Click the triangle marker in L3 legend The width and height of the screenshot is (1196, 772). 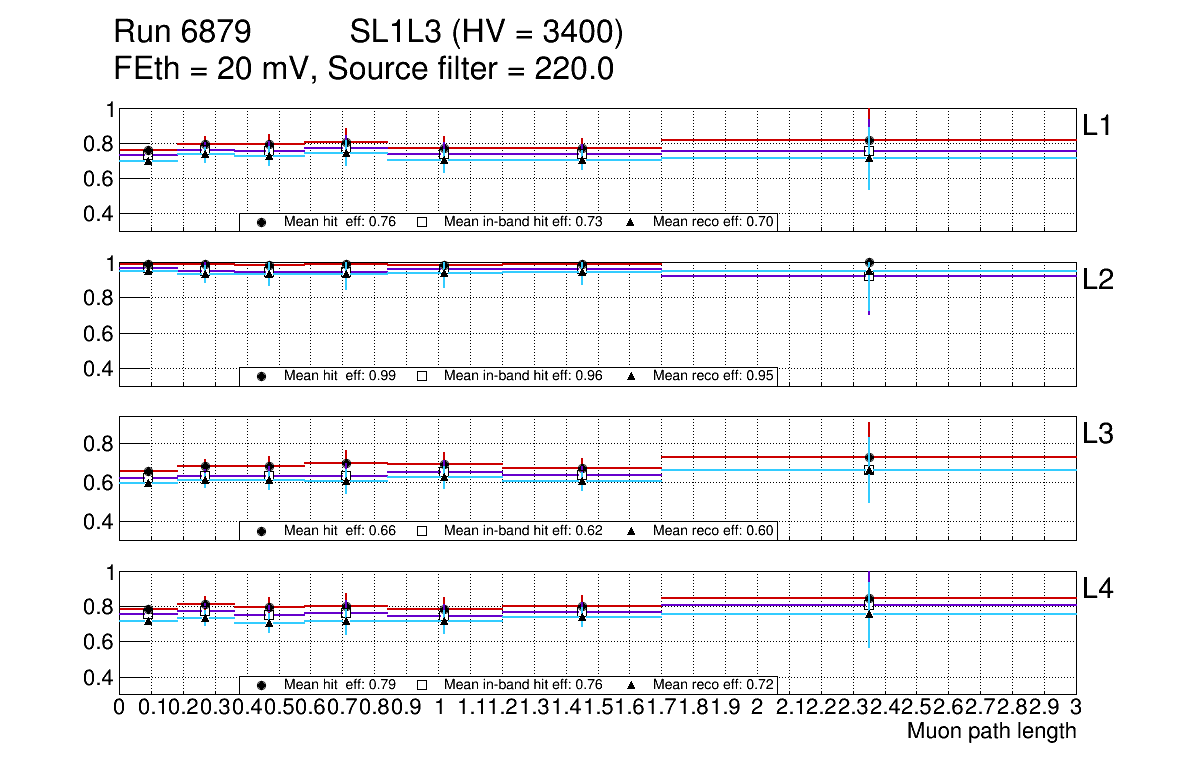(632, 531)
